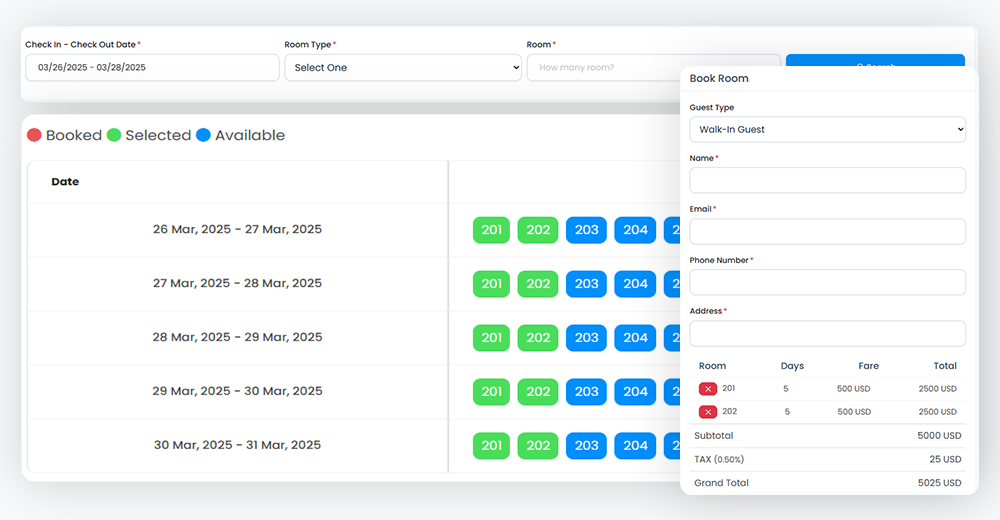Focus the guest Name field
Viewport: 1000px width, 520px height.
[827, 180]
